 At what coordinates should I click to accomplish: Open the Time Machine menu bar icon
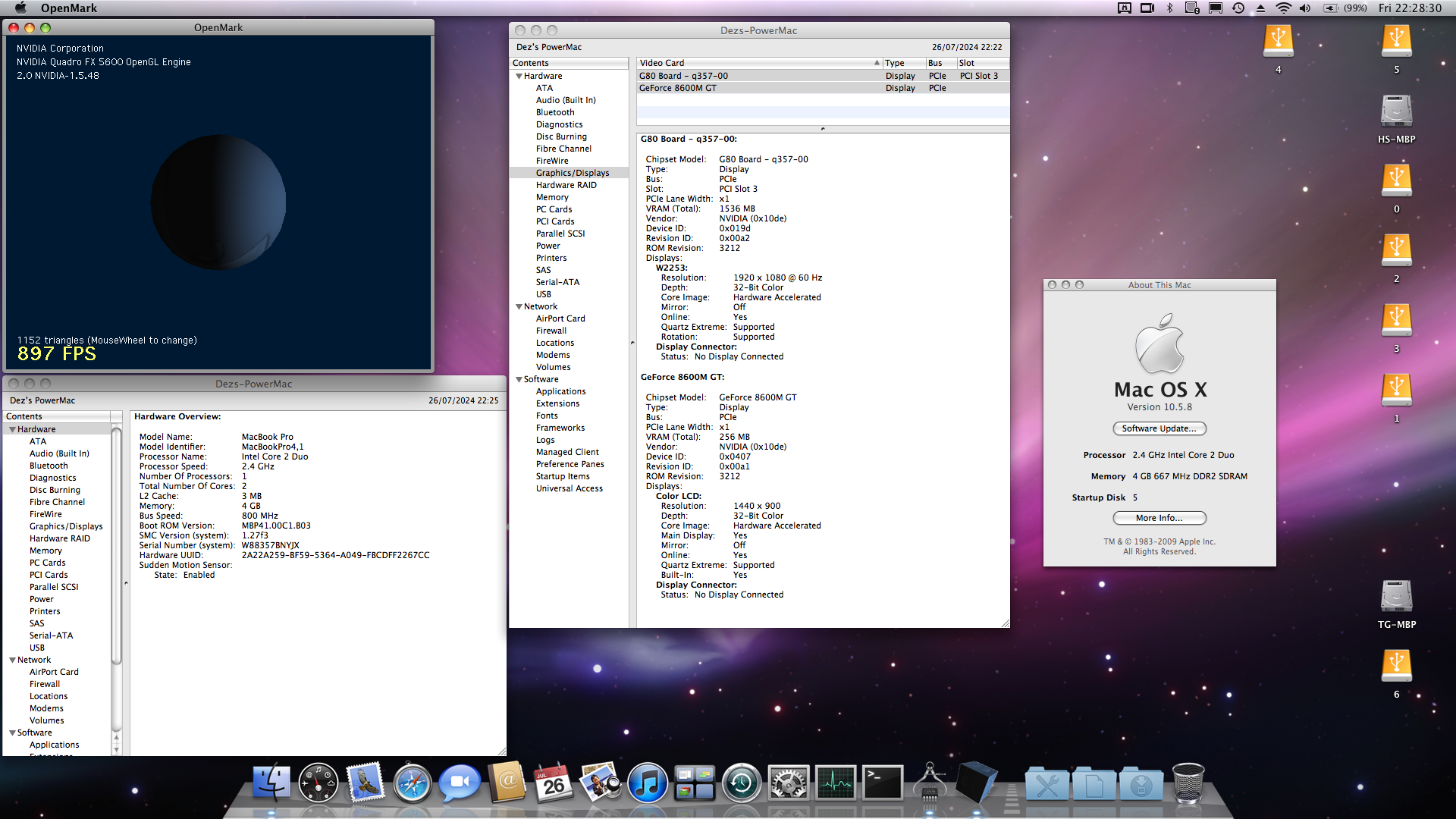click(x=1238, y=8)
